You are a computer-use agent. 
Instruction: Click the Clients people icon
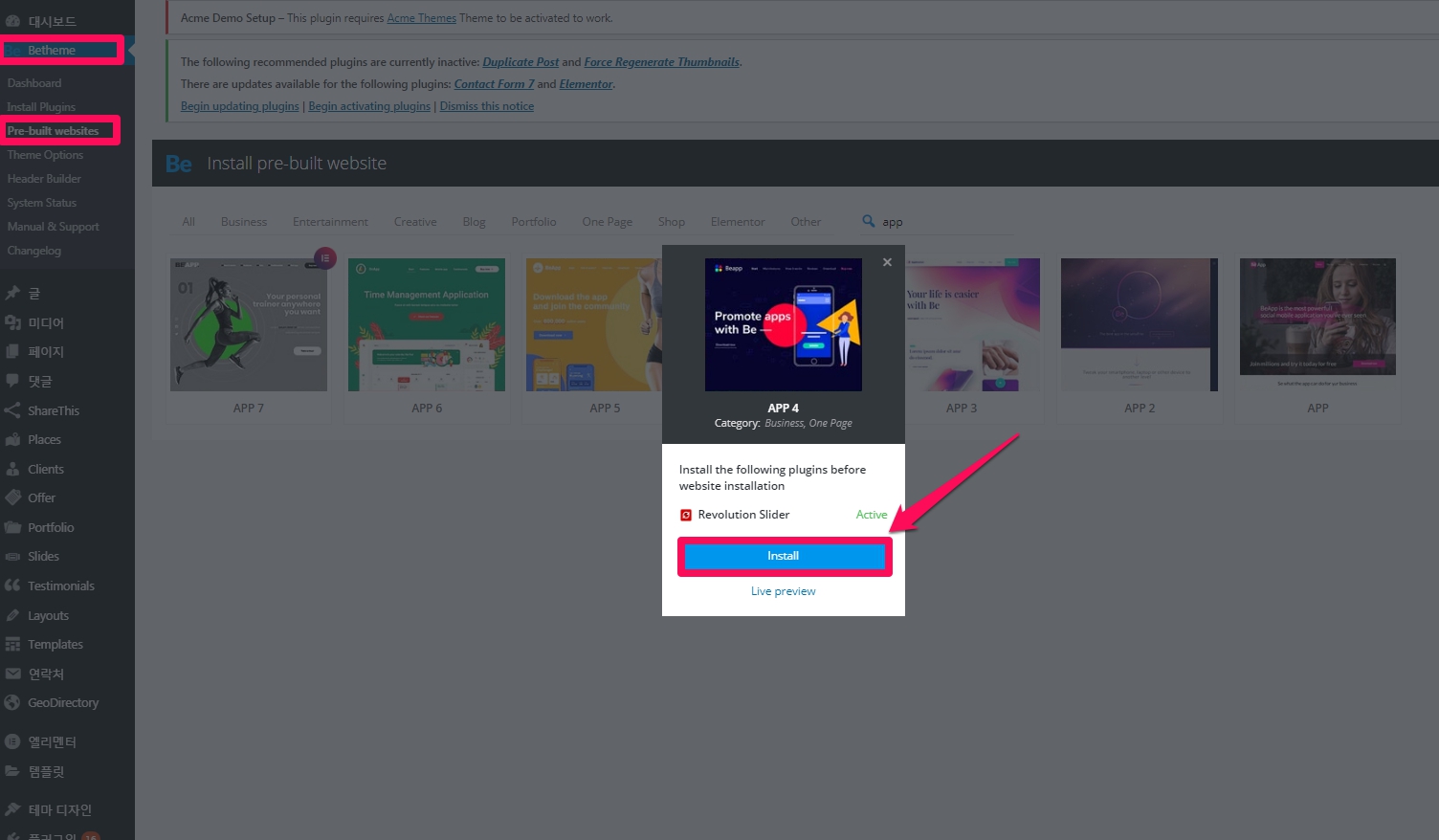point(12,469)
